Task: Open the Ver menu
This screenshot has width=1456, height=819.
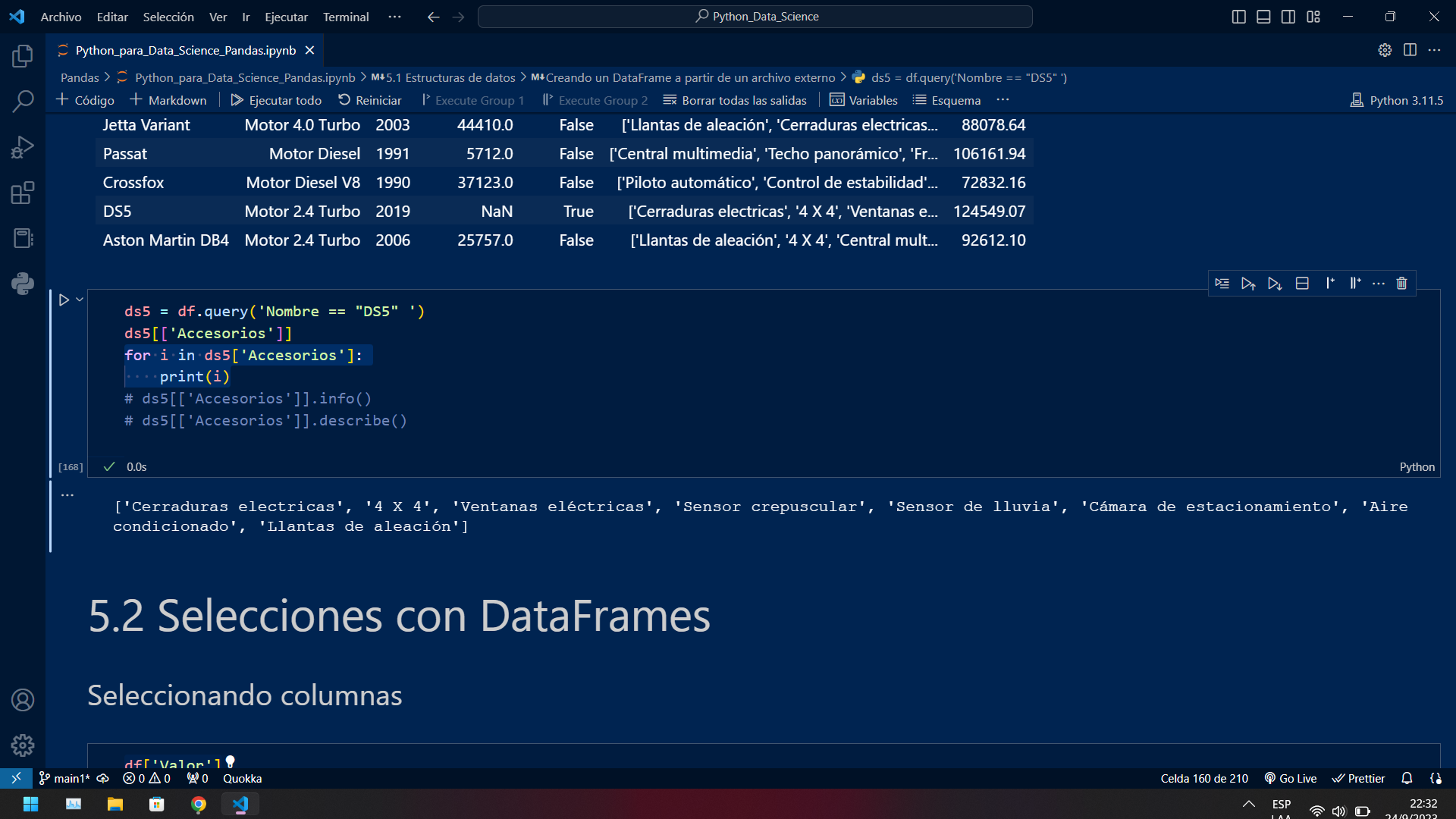Action: (x=218, y=17)
